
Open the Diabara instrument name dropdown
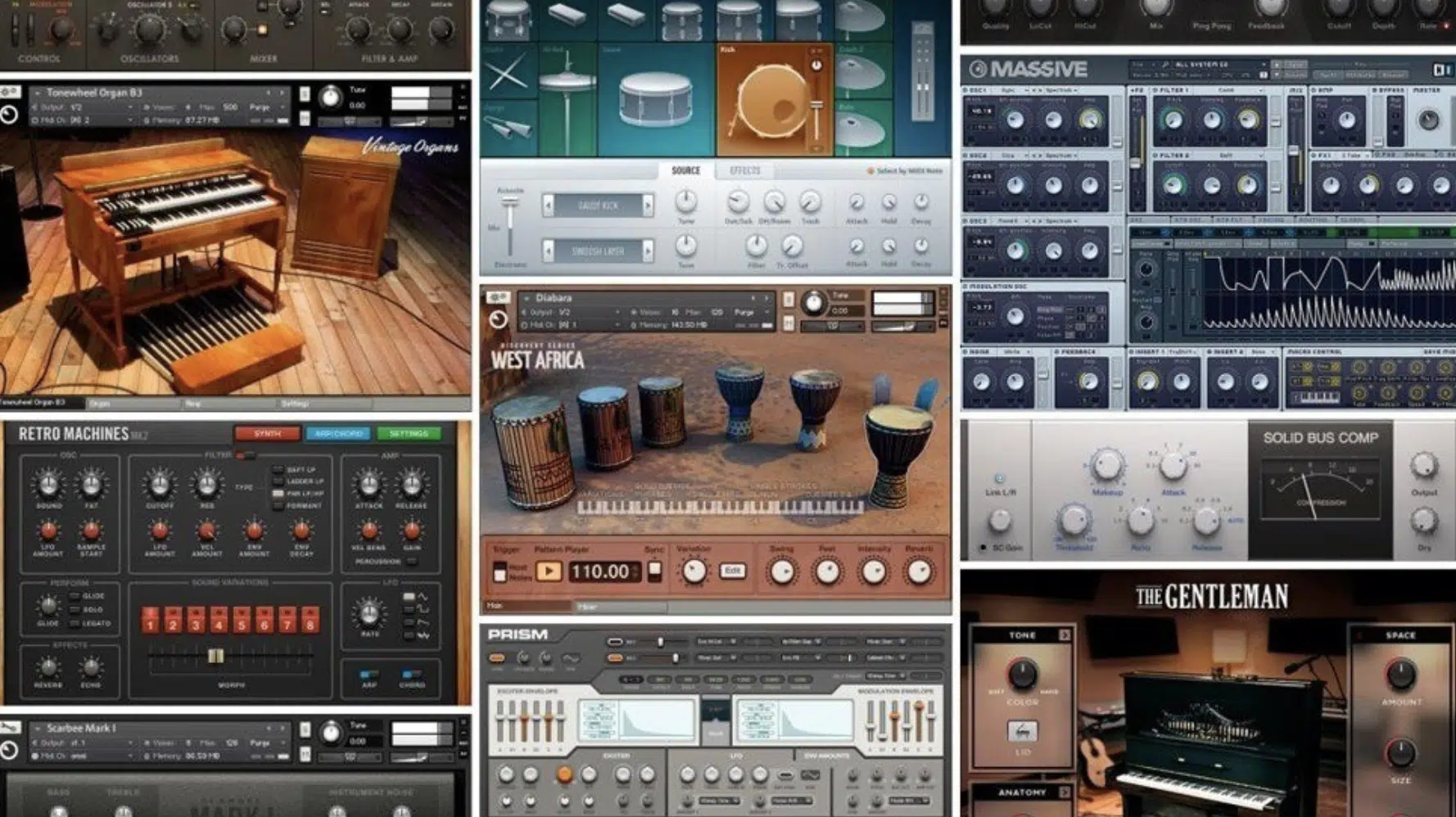pyautogui.click(x=527, y=299)
